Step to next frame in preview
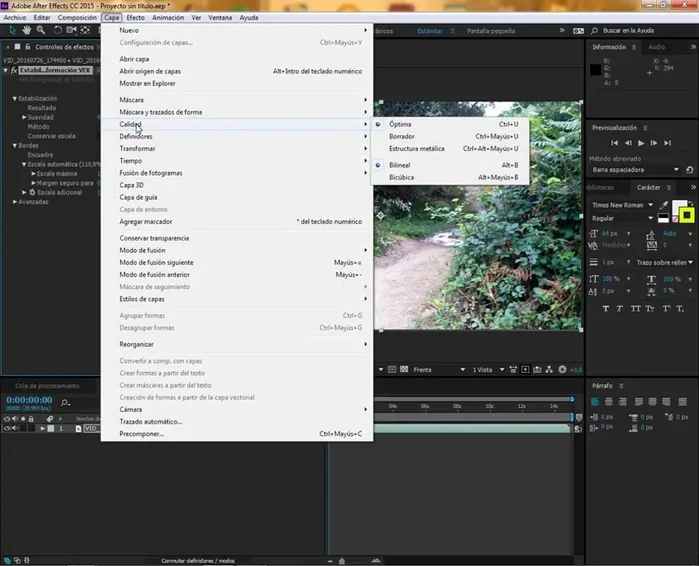 [x=655, y=143]
